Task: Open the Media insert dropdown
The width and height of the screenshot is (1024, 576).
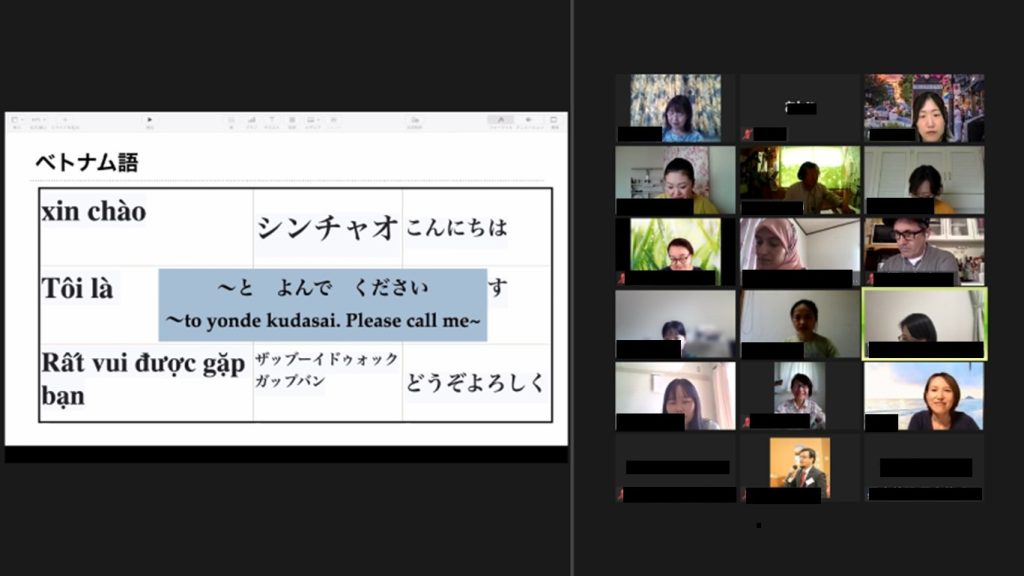Action: tap(313, 122)
